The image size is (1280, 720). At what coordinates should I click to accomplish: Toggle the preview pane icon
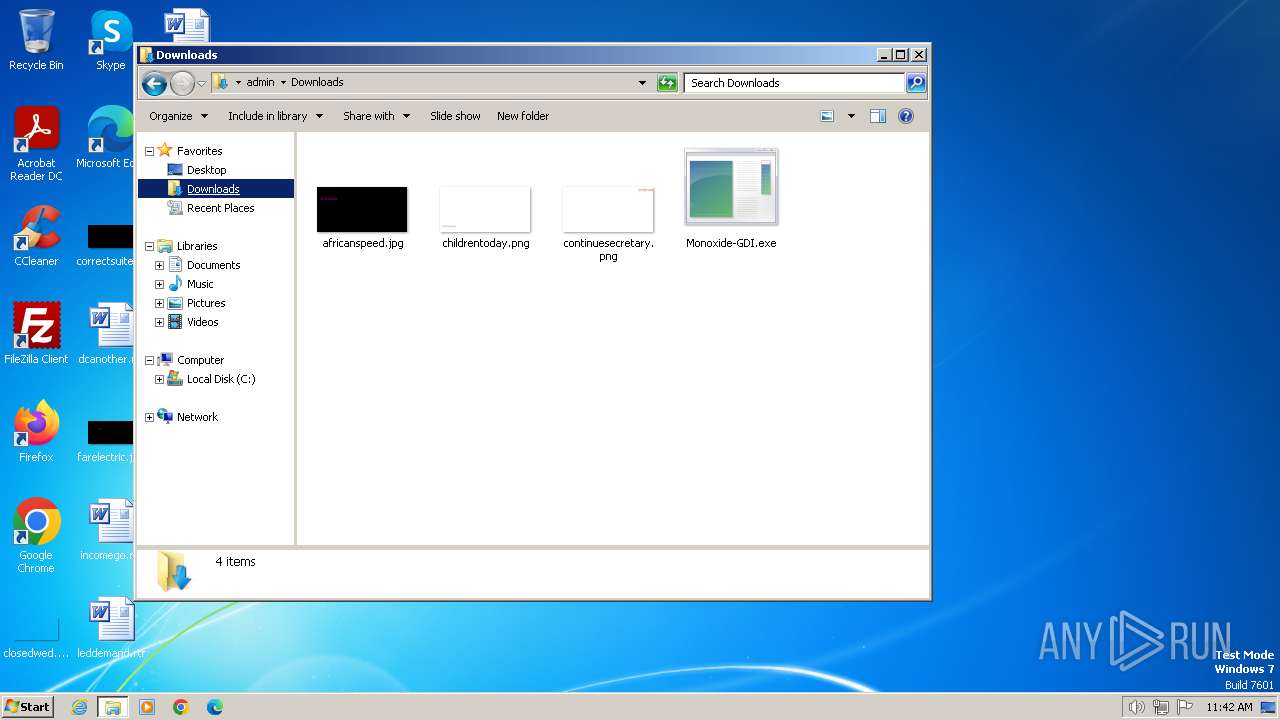[878, 116]
